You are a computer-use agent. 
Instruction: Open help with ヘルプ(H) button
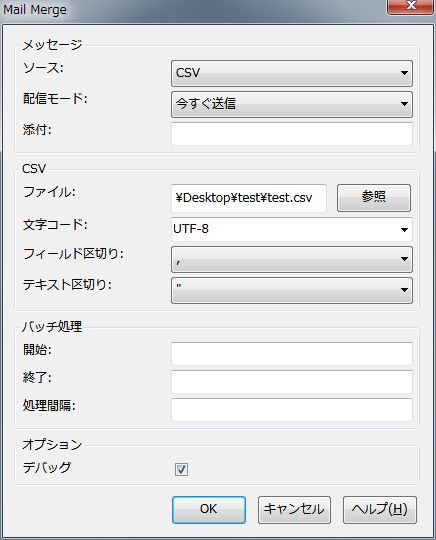tap(380, 510)
